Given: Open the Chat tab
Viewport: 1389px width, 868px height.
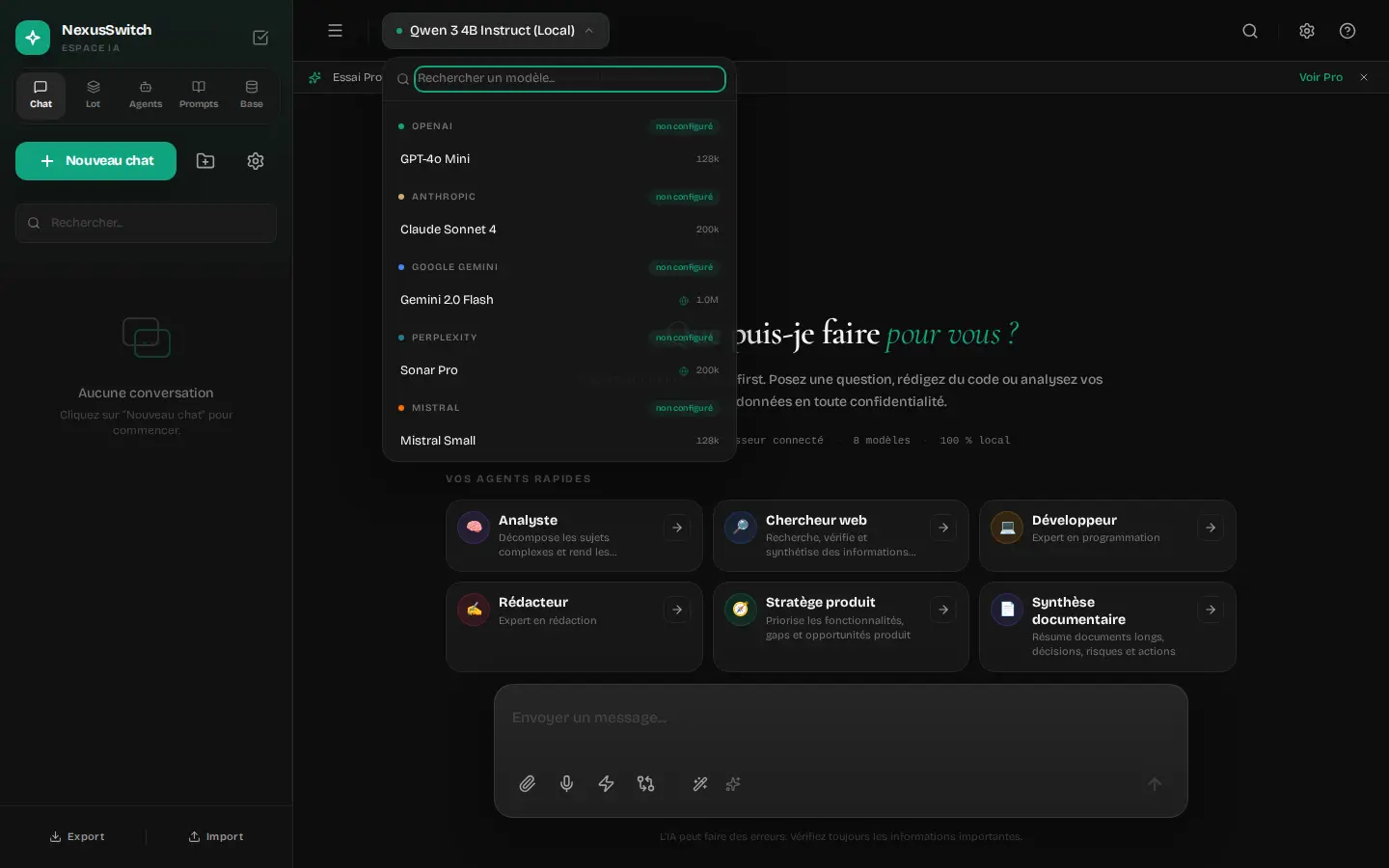Looking at the screenshot, I should click(41, 95).
